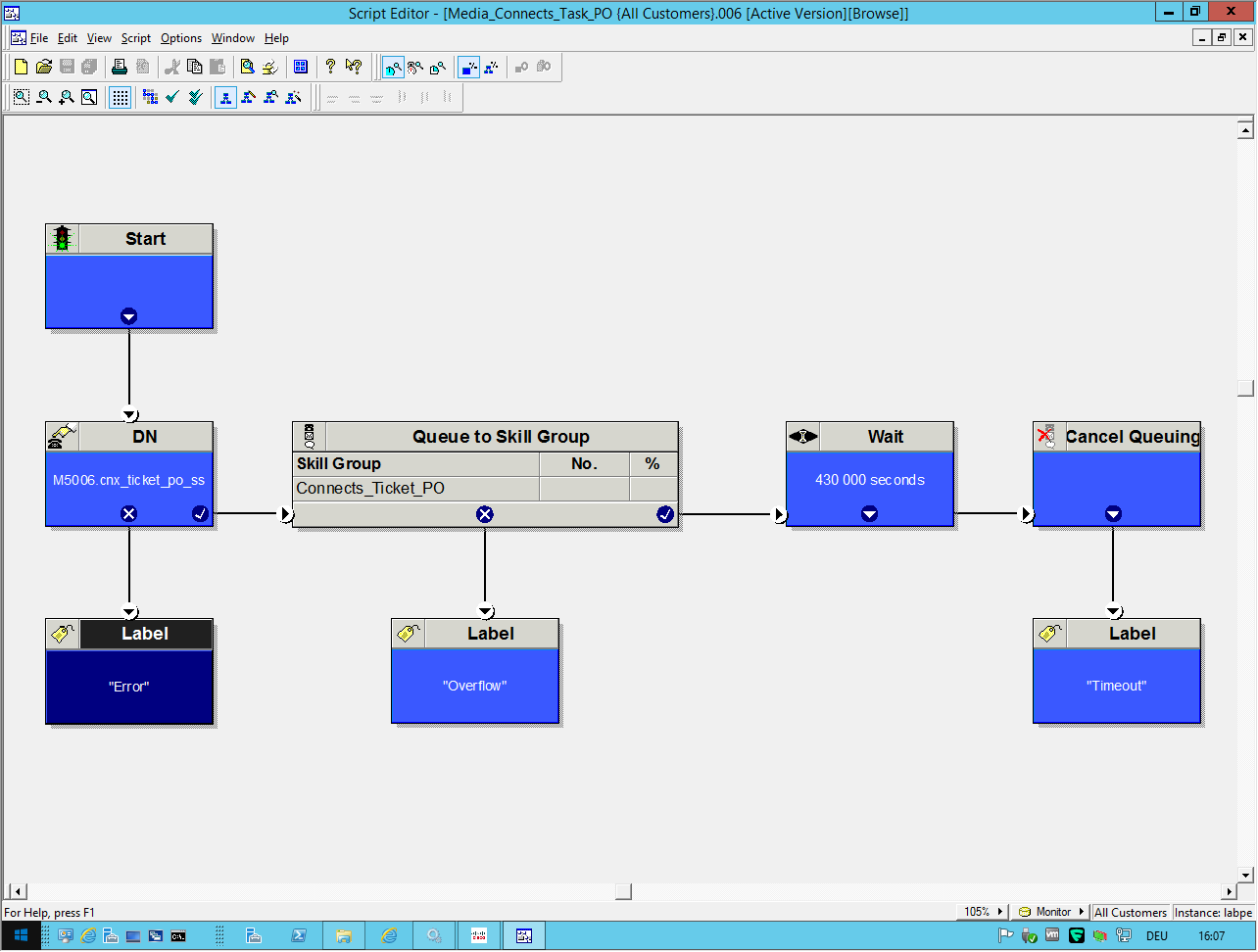Click the Wait node output arrow
1258x952 pixels.
click(869, 513)
